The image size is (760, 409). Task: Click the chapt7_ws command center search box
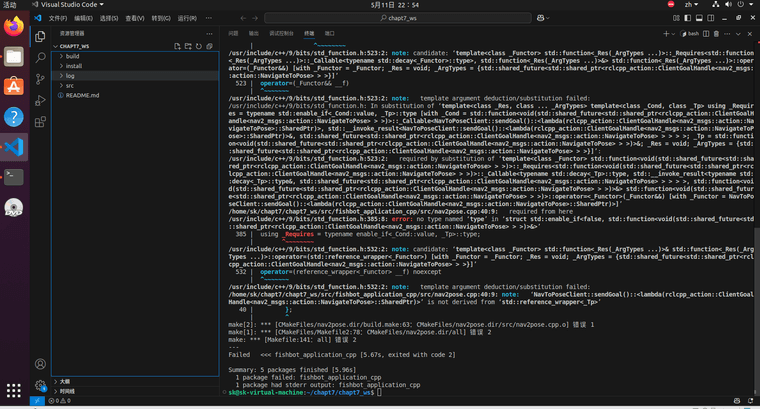tap(398, 18)
